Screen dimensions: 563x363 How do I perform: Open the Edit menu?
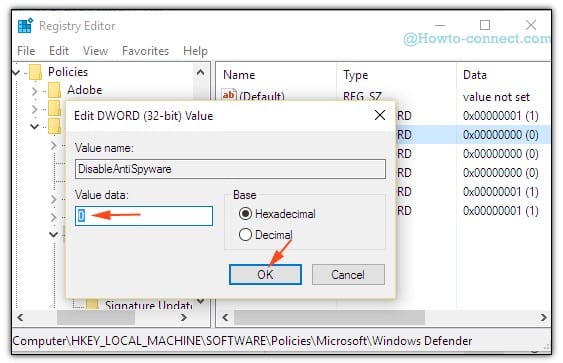coord(59,51)
